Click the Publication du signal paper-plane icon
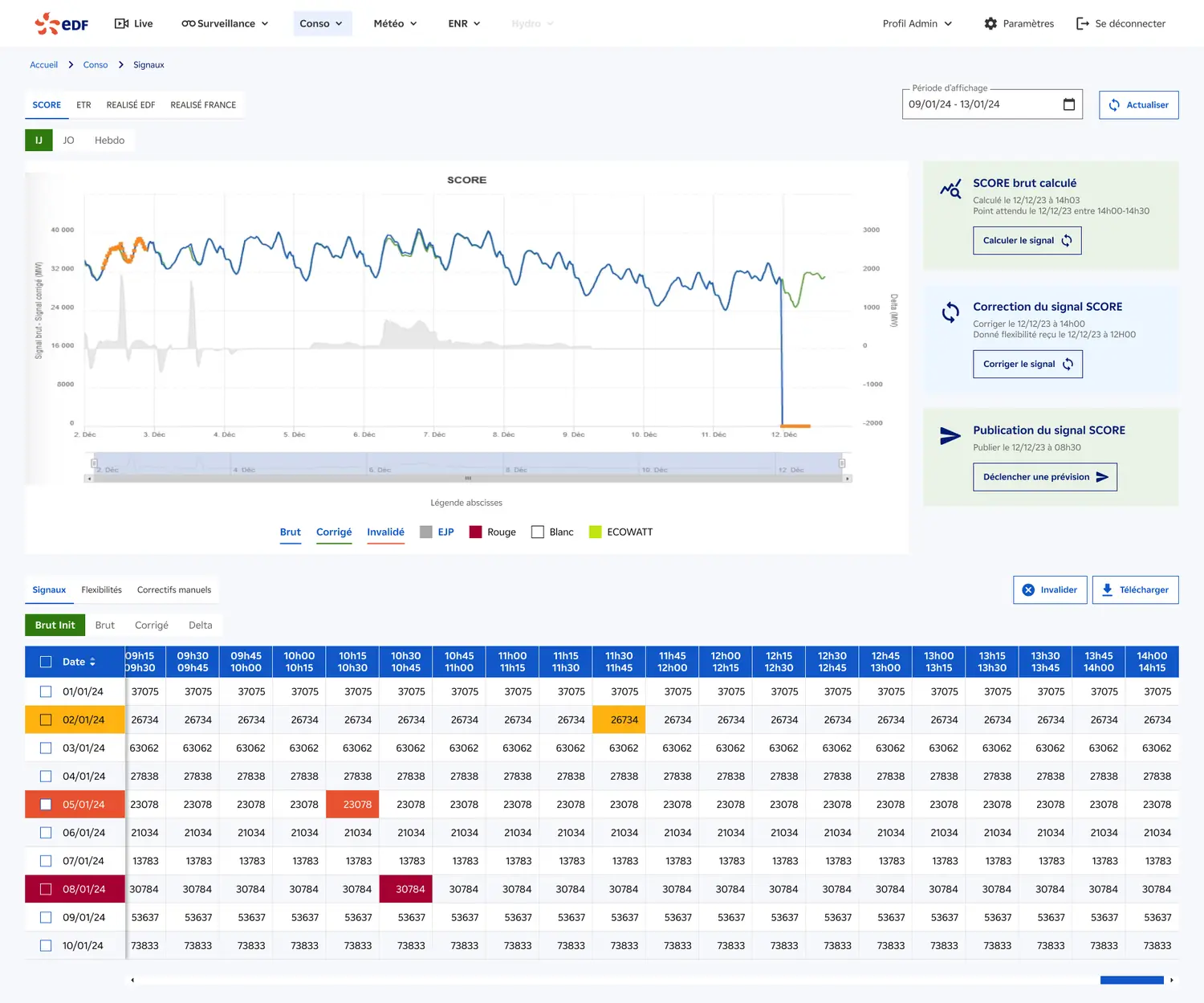The width and height of the screenshot is (1204, 1003). point(950,436)
